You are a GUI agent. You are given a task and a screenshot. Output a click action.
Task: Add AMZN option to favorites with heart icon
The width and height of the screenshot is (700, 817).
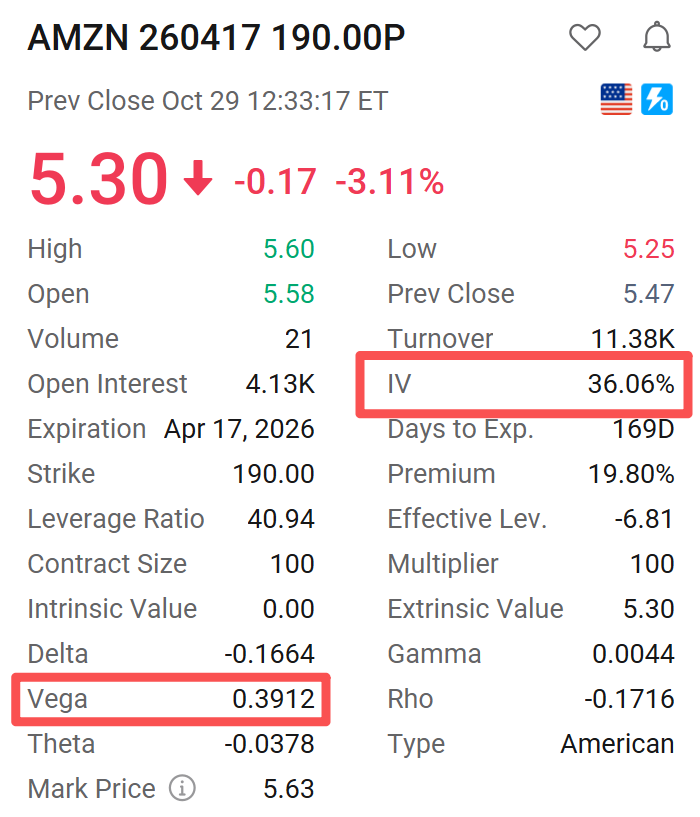pos(584,38)
